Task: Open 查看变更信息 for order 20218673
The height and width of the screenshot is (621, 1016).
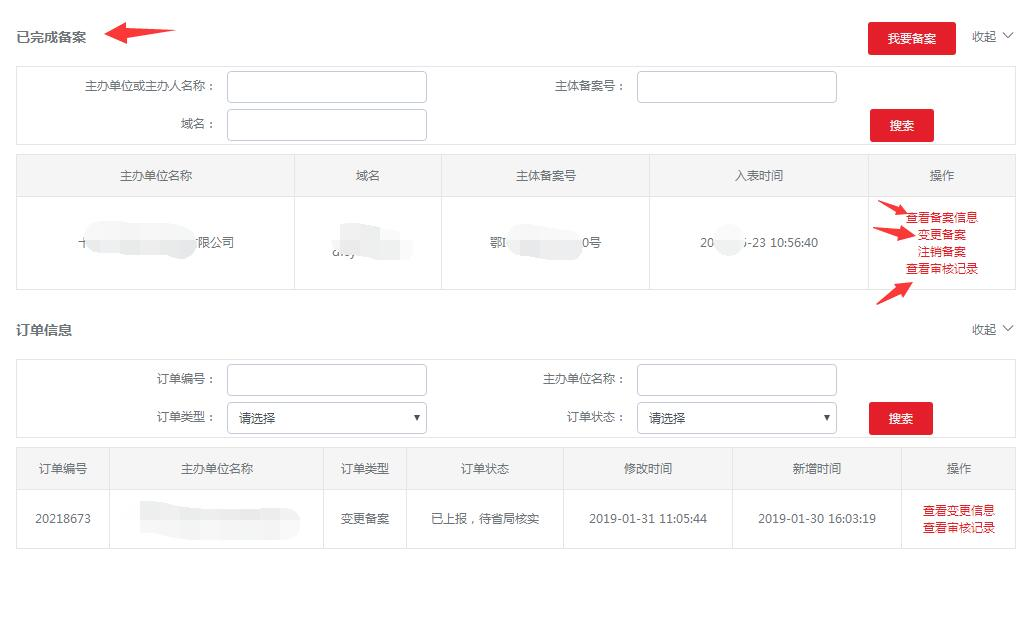Action: (x=958, y=510)
